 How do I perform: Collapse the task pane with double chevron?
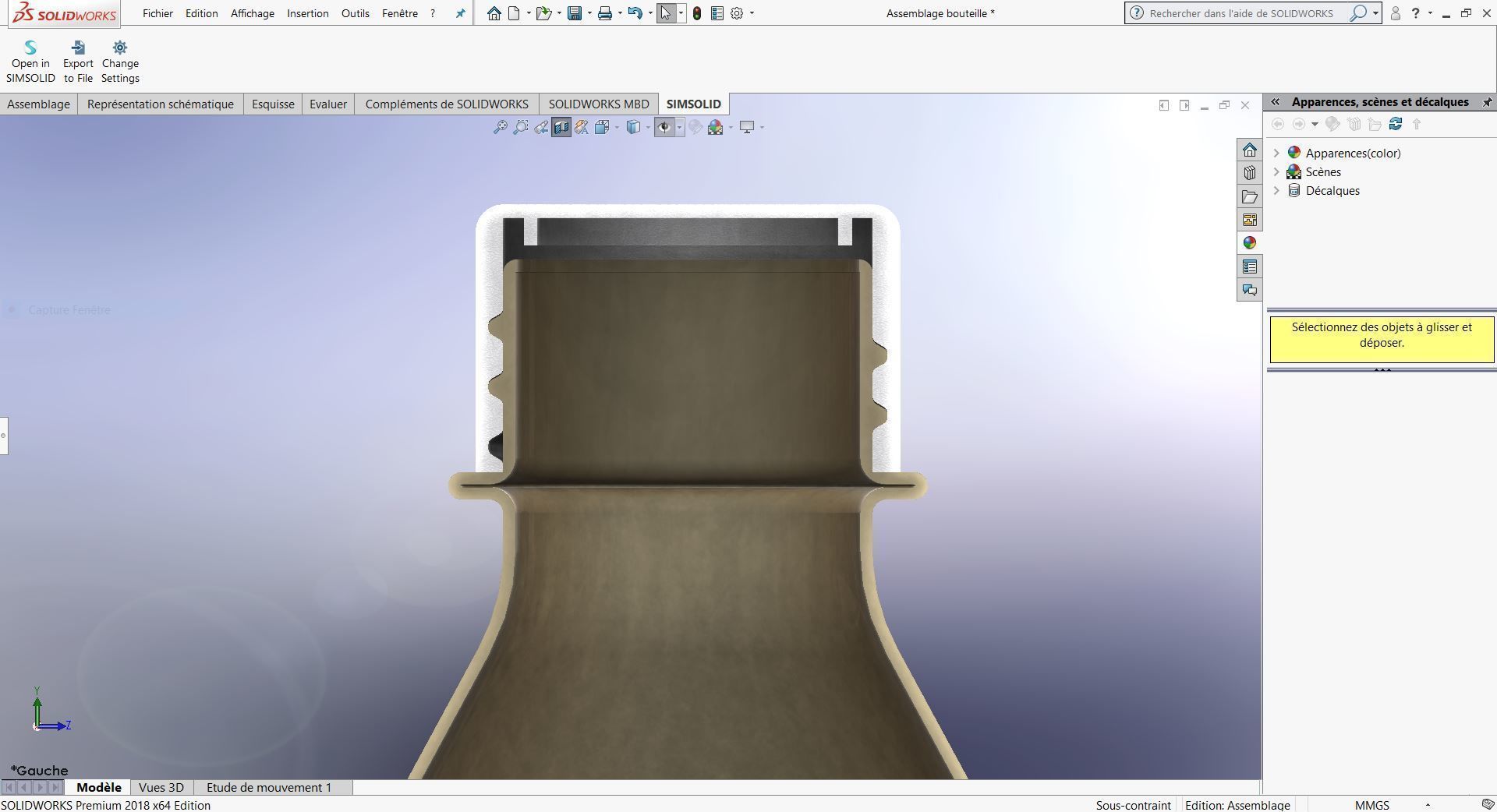1276,102
